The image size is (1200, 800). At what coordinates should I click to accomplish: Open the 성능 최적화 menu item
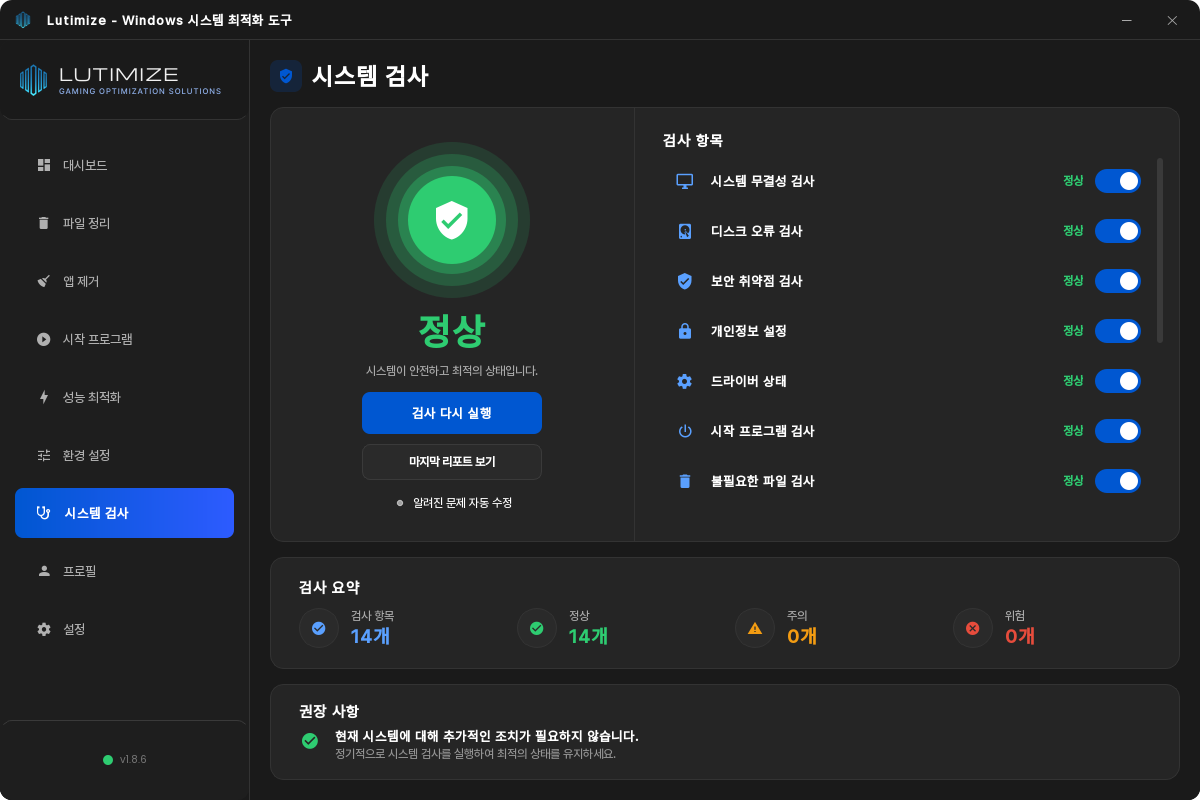click(124, 397)
